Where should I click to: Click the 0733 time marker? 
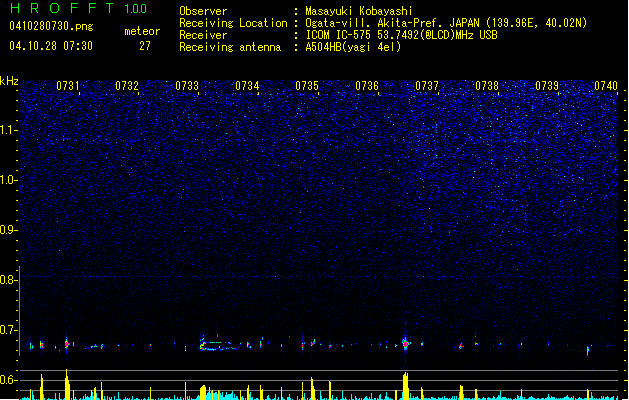click(187, 86)
